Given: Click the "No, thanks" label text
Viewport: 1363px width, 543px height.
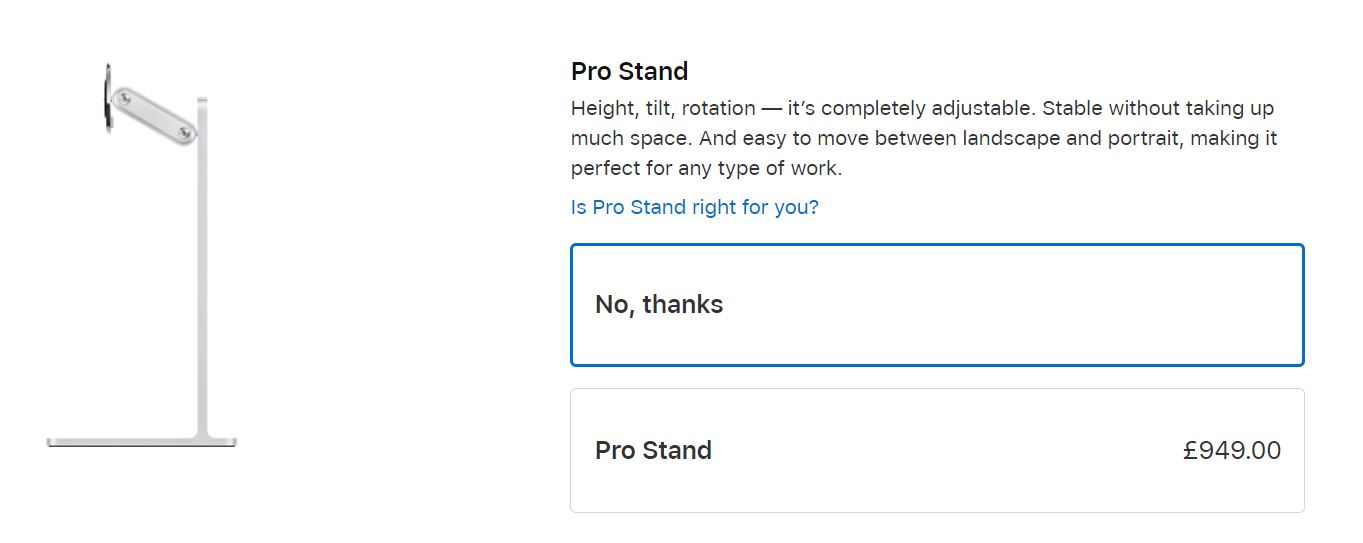Looking at the screenshot, I should 659,305.
